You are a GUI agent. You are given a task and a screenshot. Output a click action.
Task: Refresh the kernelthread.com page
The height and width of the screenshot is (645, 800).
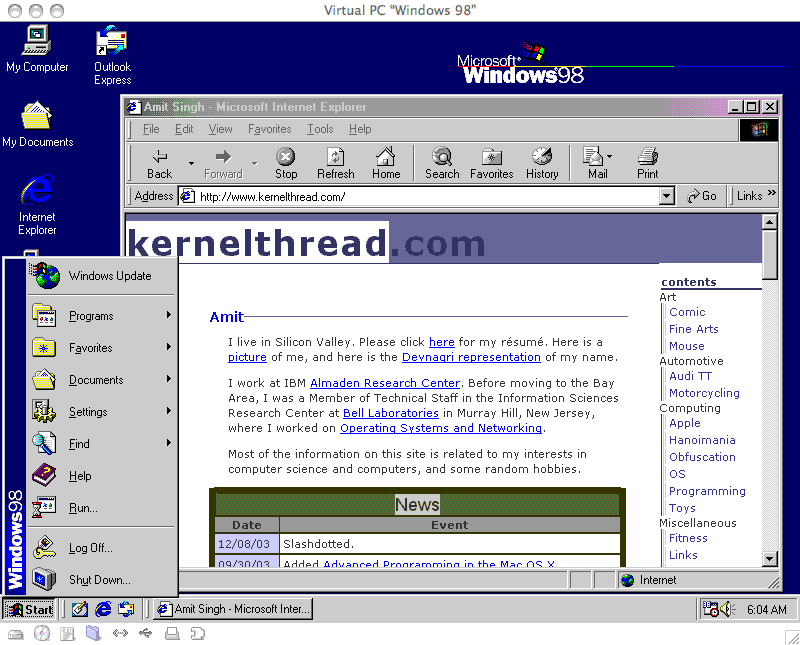[335, 163]
